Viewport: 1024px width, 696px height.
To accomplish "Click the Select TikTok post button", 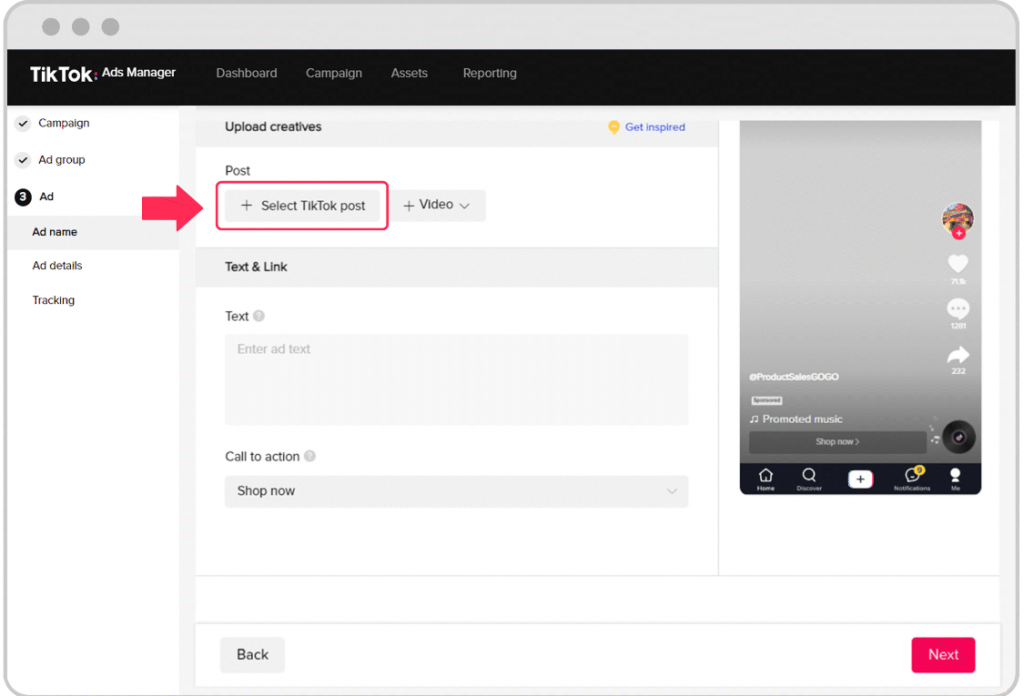I will 302,206.
